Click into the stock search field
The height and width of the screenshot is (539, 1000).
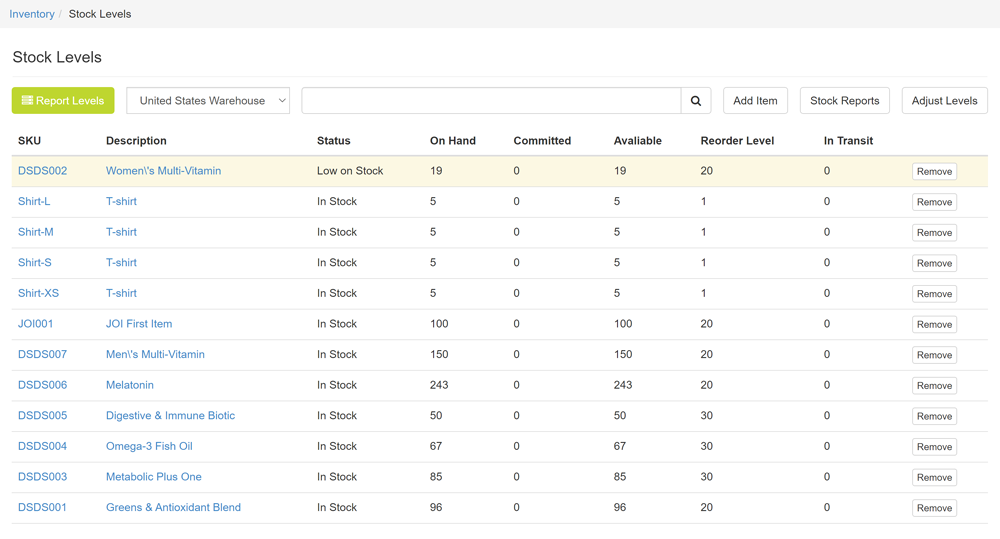[491, 101]
